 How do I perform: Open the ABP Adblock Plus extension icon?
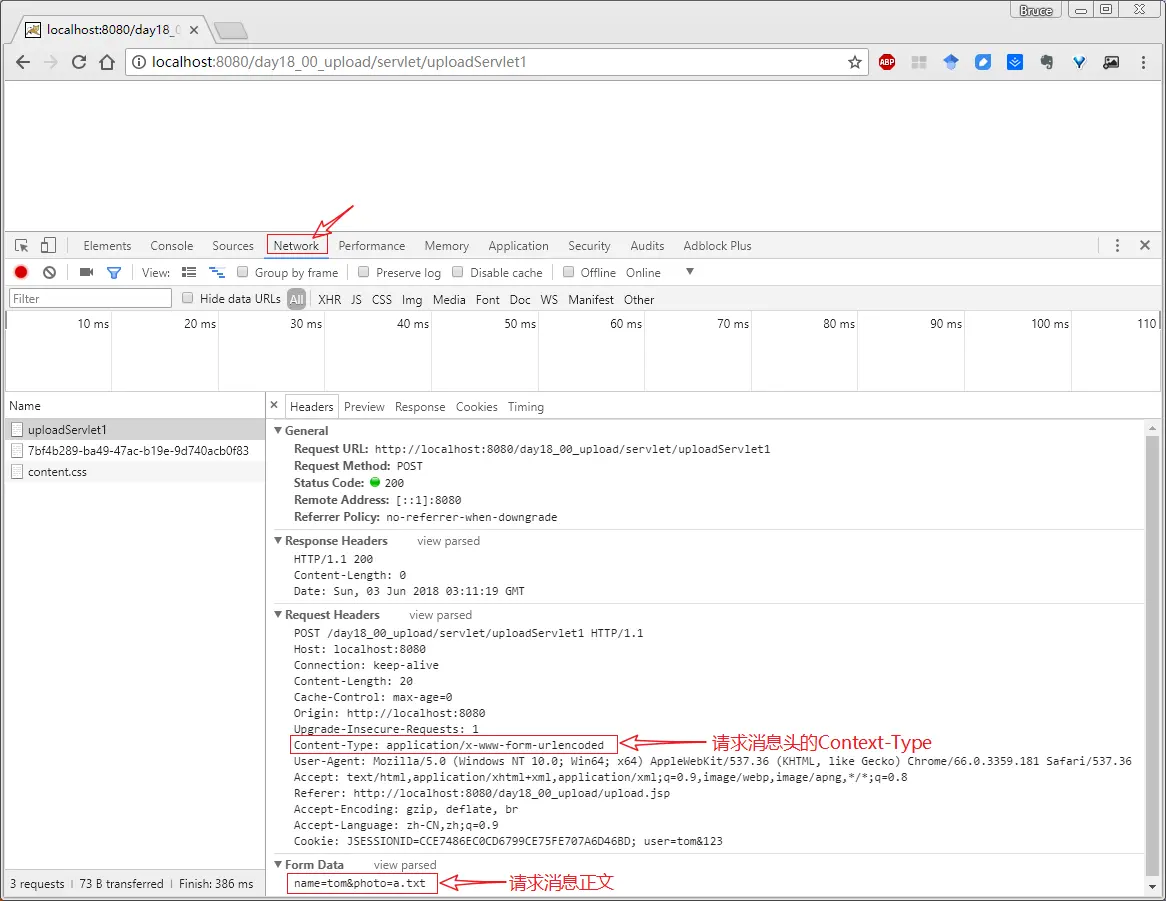(886, 62)
